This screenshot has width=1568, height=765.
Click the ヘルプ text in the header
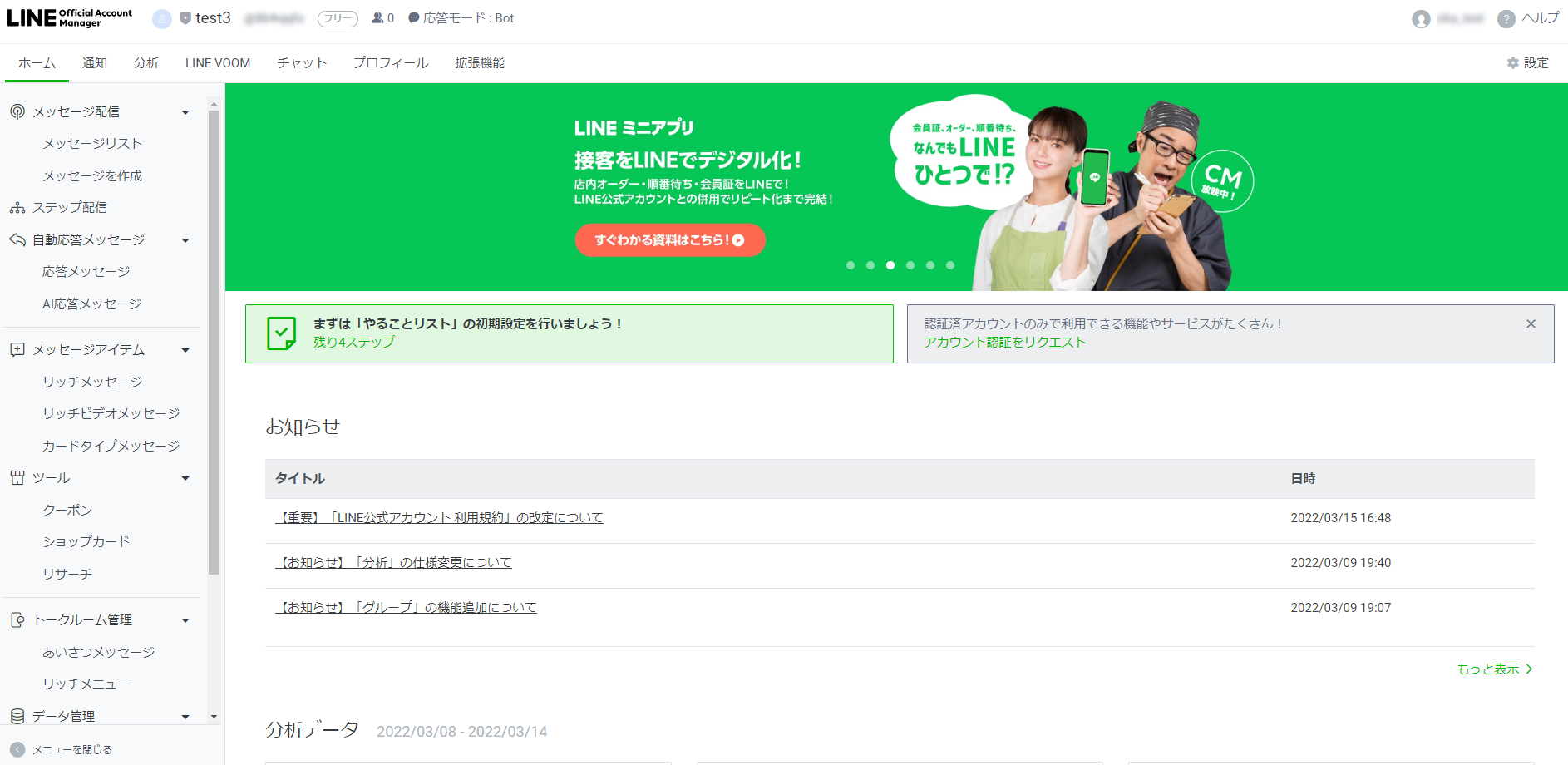(1541, 18)
